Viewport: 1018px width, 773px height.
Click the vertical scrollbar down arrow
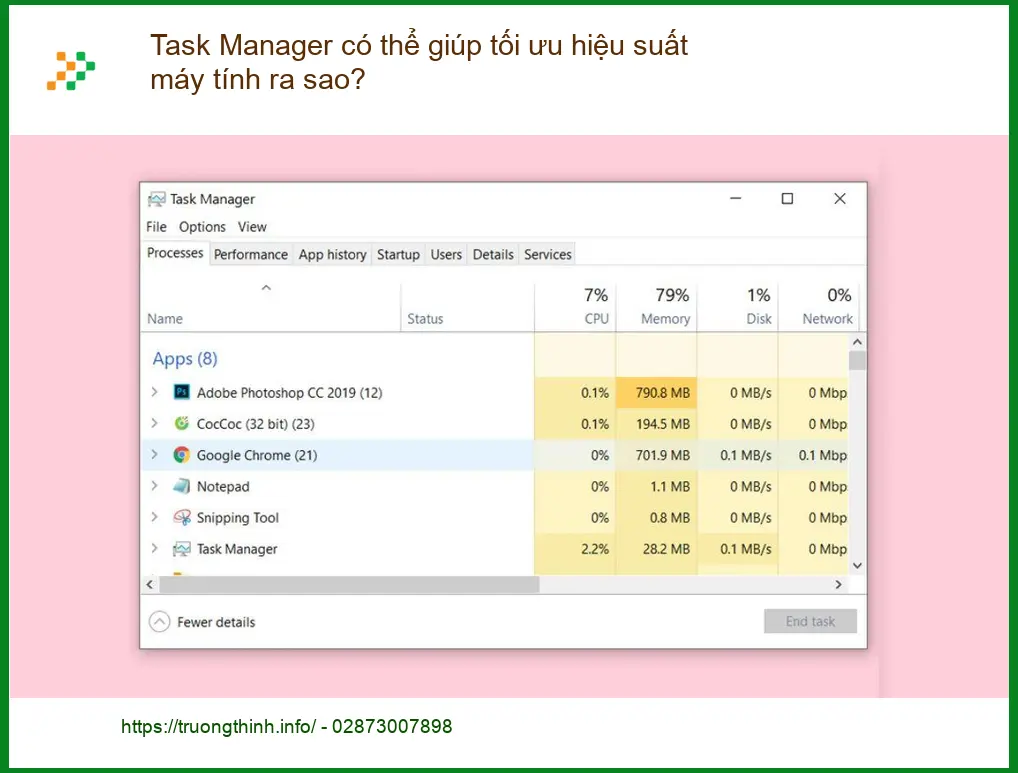click(x=857, y=566)
